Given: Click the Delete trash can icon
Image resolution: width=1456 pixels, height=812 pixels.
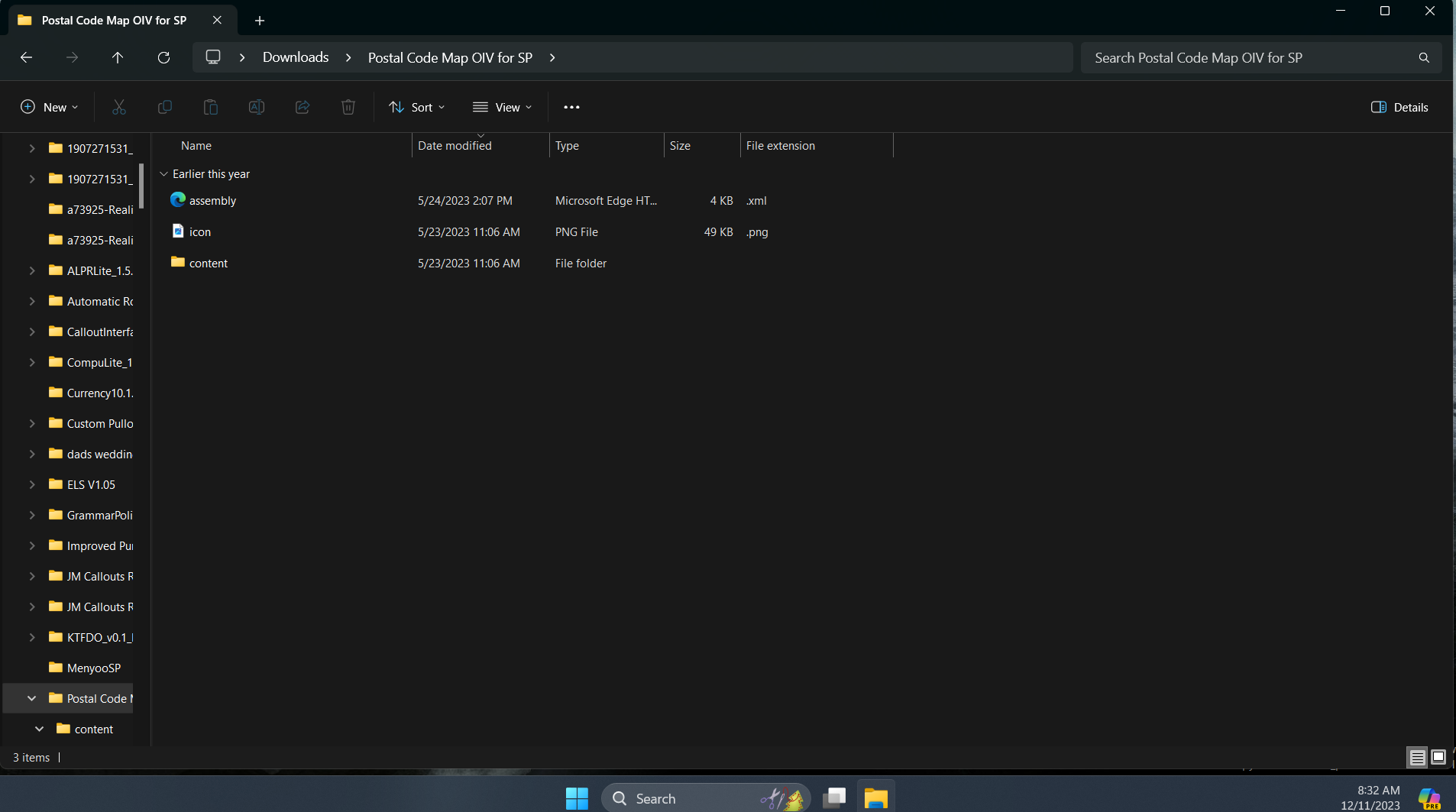Looking at the screenshot, I should (x=348, y=108).
